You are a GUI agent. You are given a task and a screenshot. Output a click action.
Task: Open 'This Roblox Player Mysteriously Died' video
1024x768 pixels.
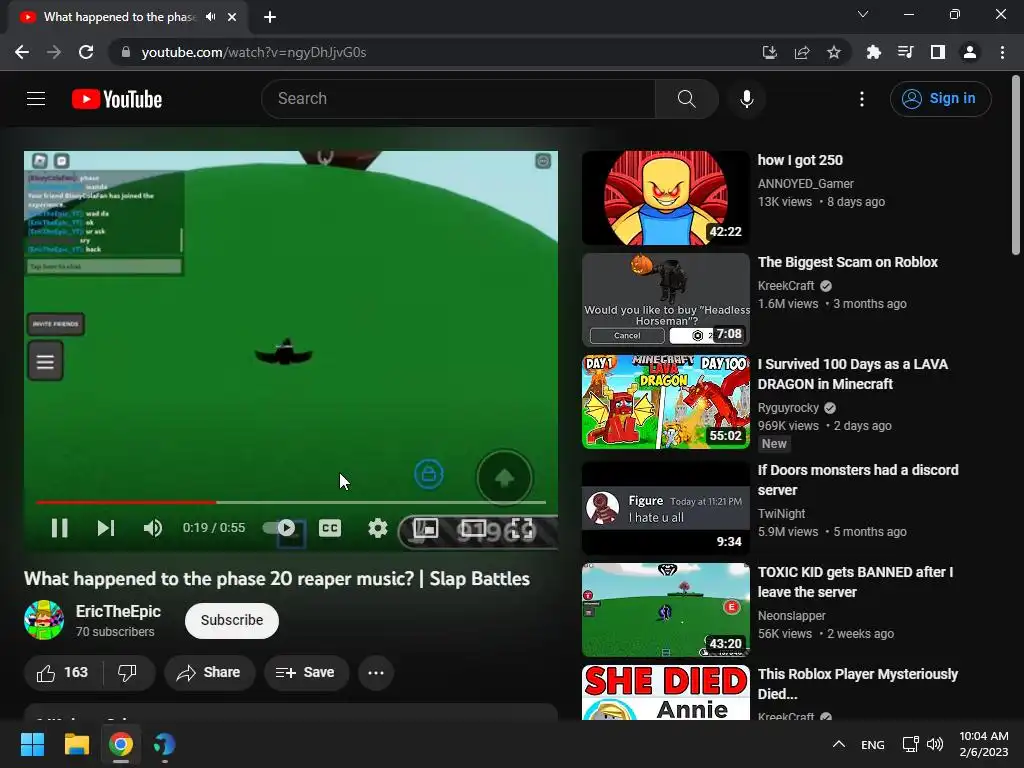click(x=857, y=684)
